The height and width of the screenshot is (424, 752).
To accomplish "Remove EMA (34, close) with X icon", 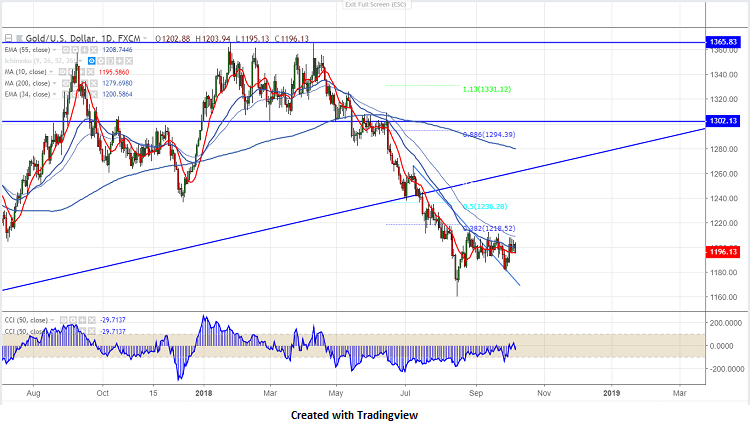I will click(x=94, y=94).
